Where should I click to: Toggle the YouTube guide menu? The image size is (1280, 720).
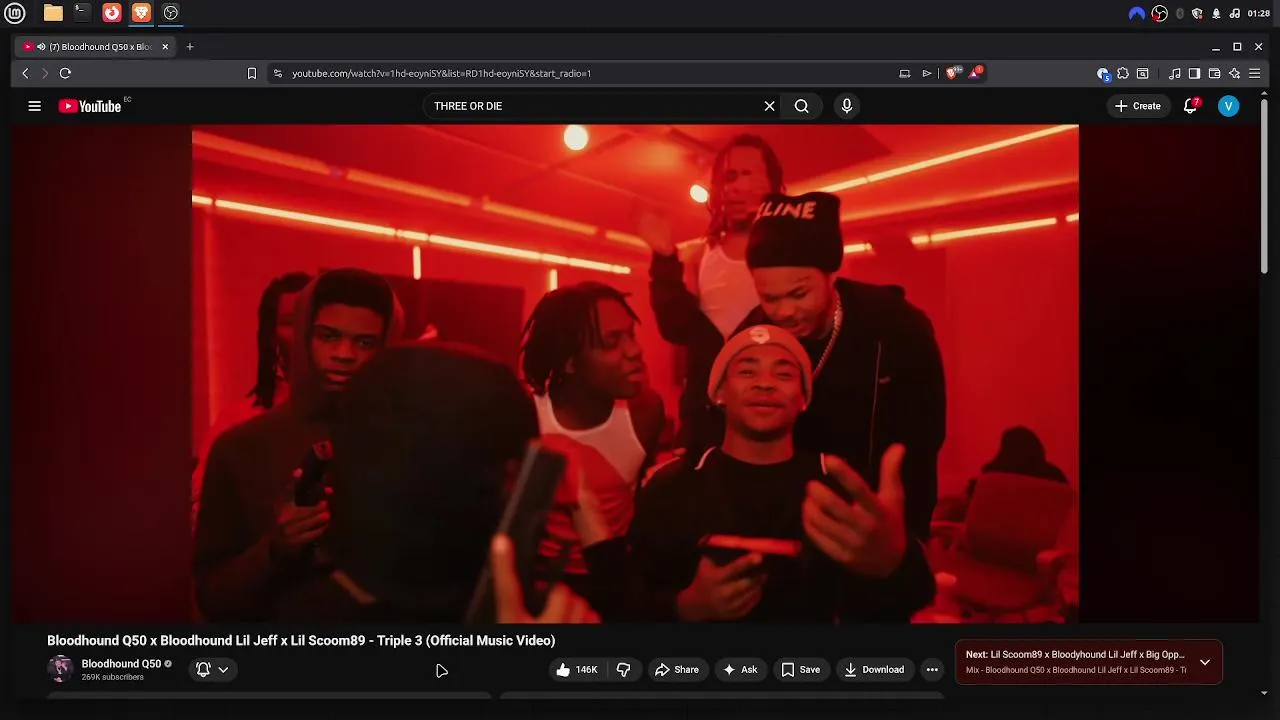(34, 106)
